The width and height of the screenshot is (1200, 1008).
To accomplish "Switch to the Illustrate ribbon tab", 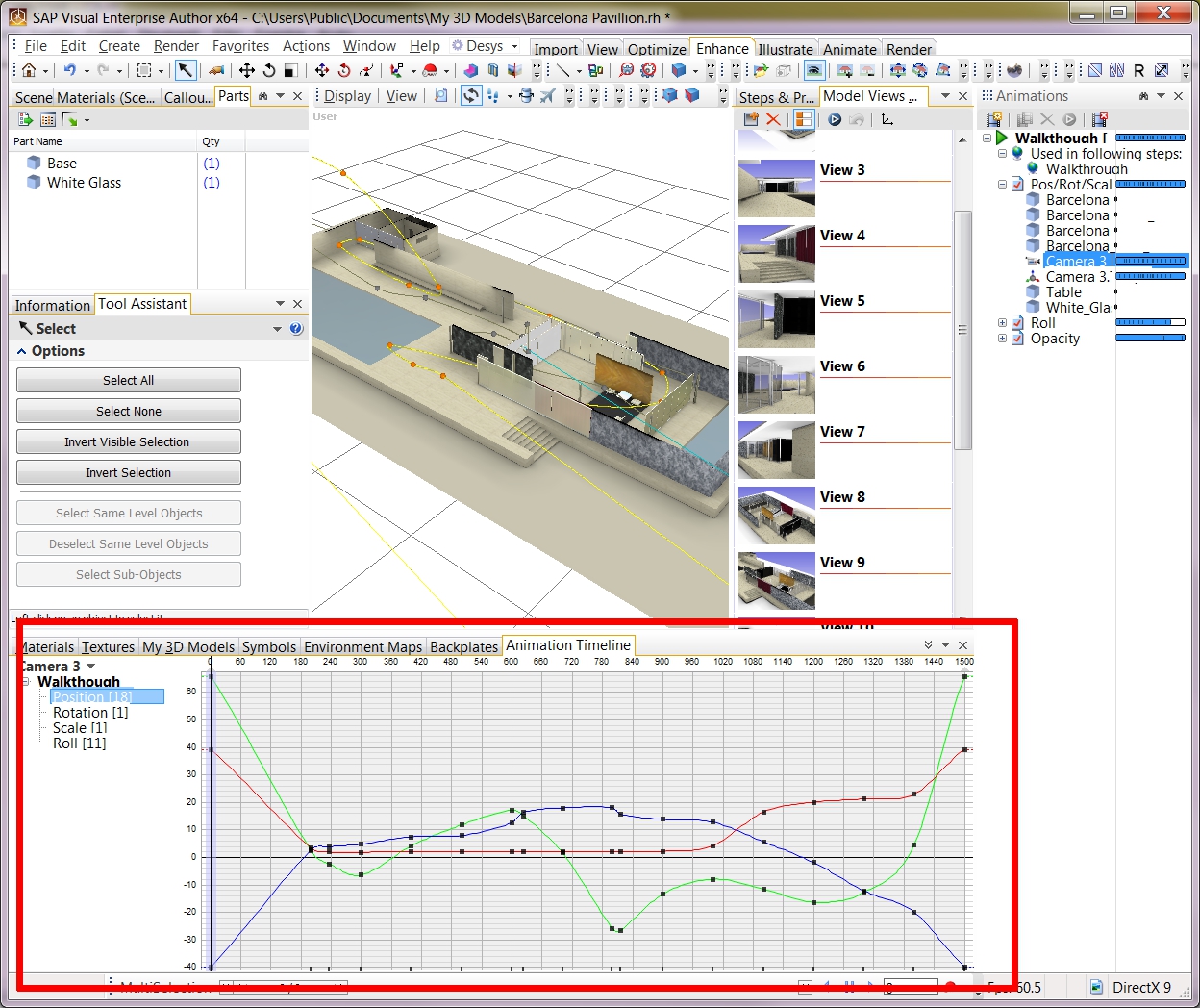I will [785, 49].
